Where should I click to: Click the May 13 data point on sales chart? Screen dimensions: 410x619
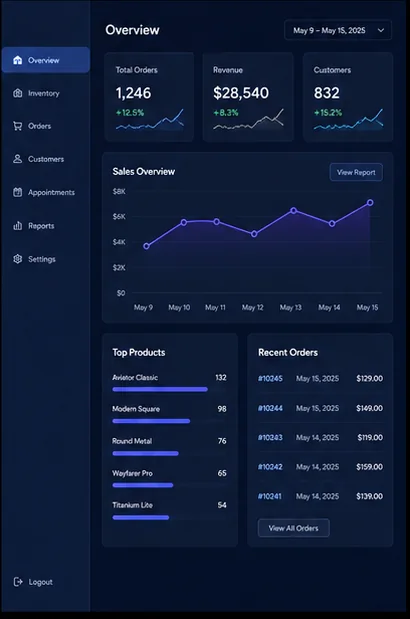293,210
